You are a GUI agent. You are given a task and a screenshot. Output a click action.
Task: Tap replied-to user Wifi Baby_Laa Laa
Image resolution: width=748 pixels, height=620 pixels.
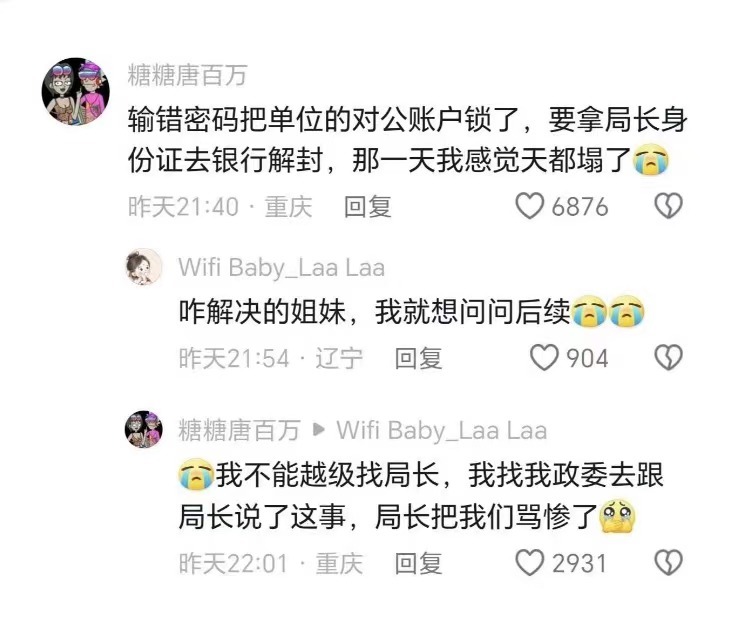(442, 430)
